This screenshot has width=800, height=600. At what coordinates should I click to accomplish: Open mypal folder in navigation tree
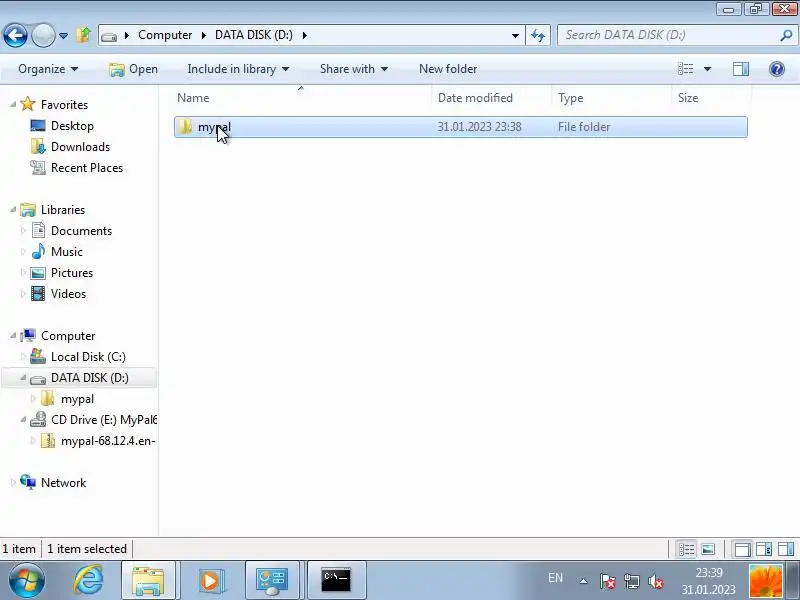pos(77,399)
